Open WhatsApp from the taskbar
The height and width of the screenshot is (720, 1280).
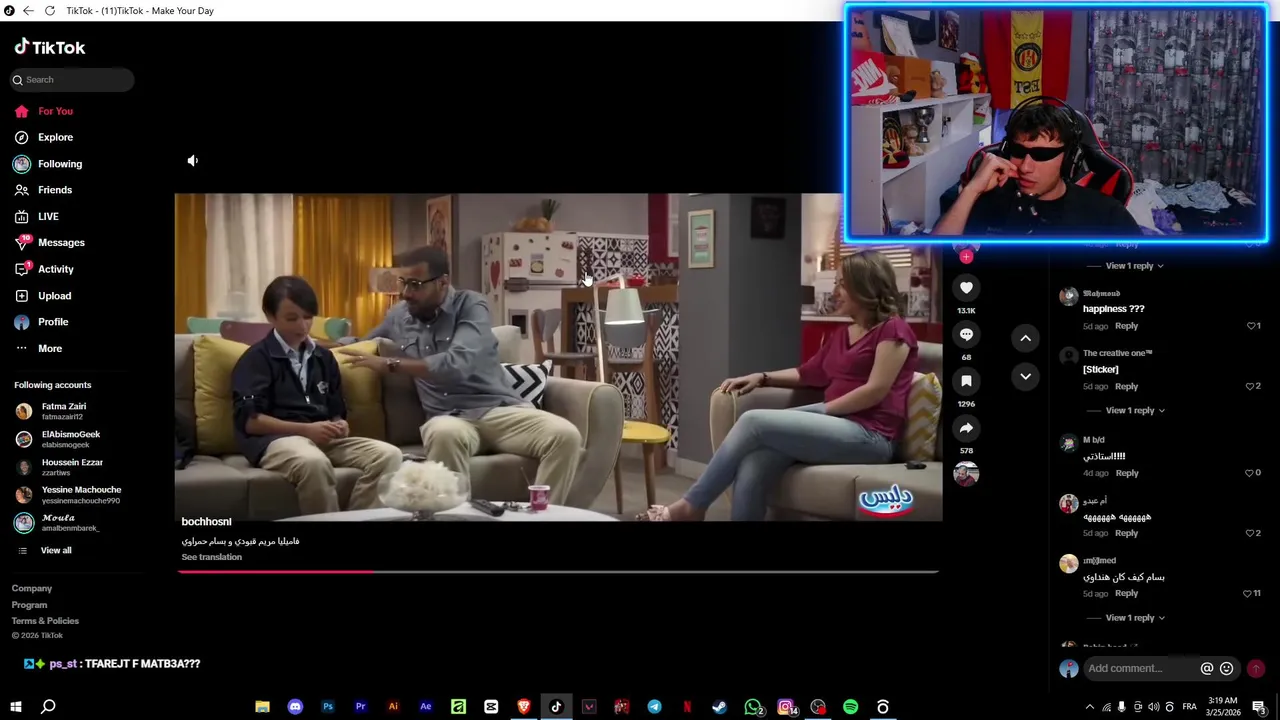(752, 707)
